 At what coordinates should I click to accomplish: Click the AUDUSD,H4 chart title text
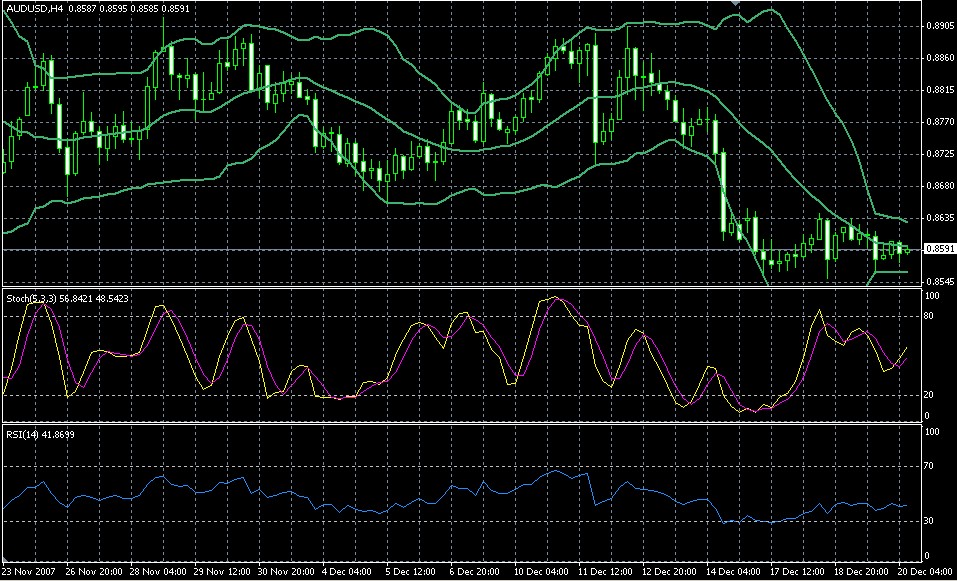click(34, 9)
